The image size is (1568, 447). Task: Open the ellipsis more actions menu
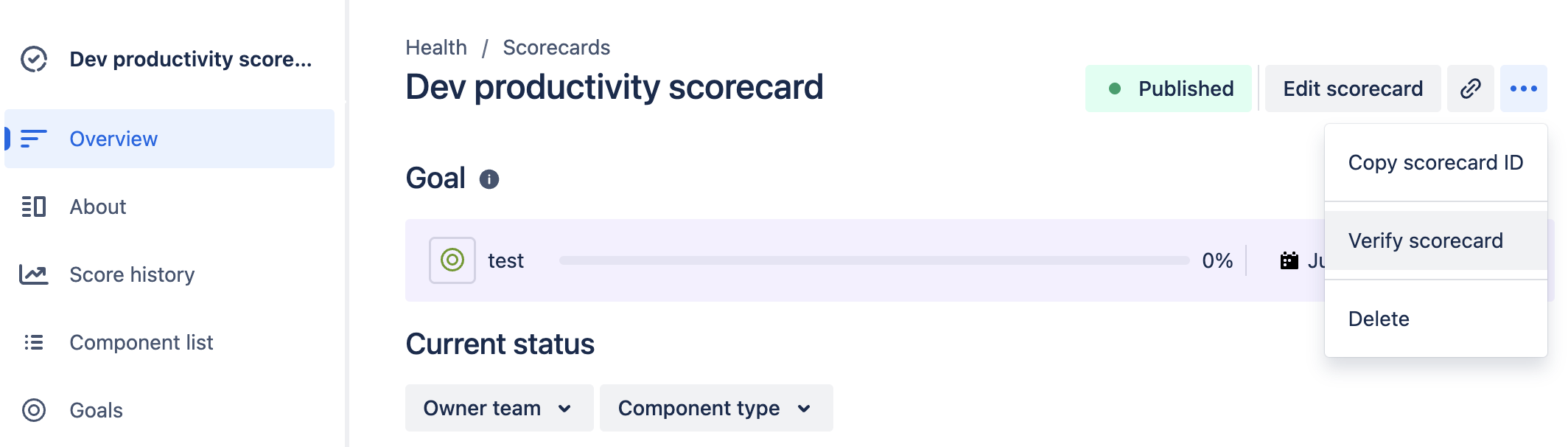[1525, 89]
